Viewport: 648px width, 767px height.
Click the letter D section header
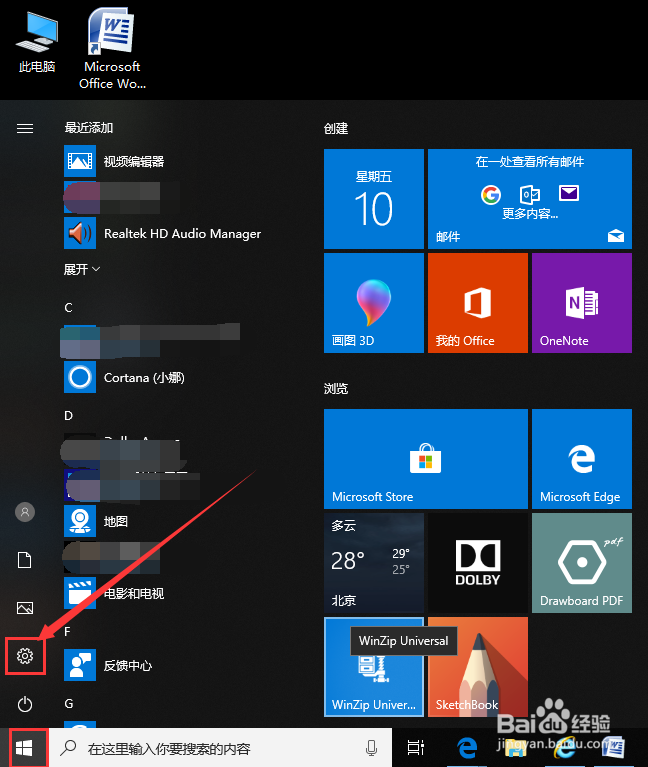68,416
